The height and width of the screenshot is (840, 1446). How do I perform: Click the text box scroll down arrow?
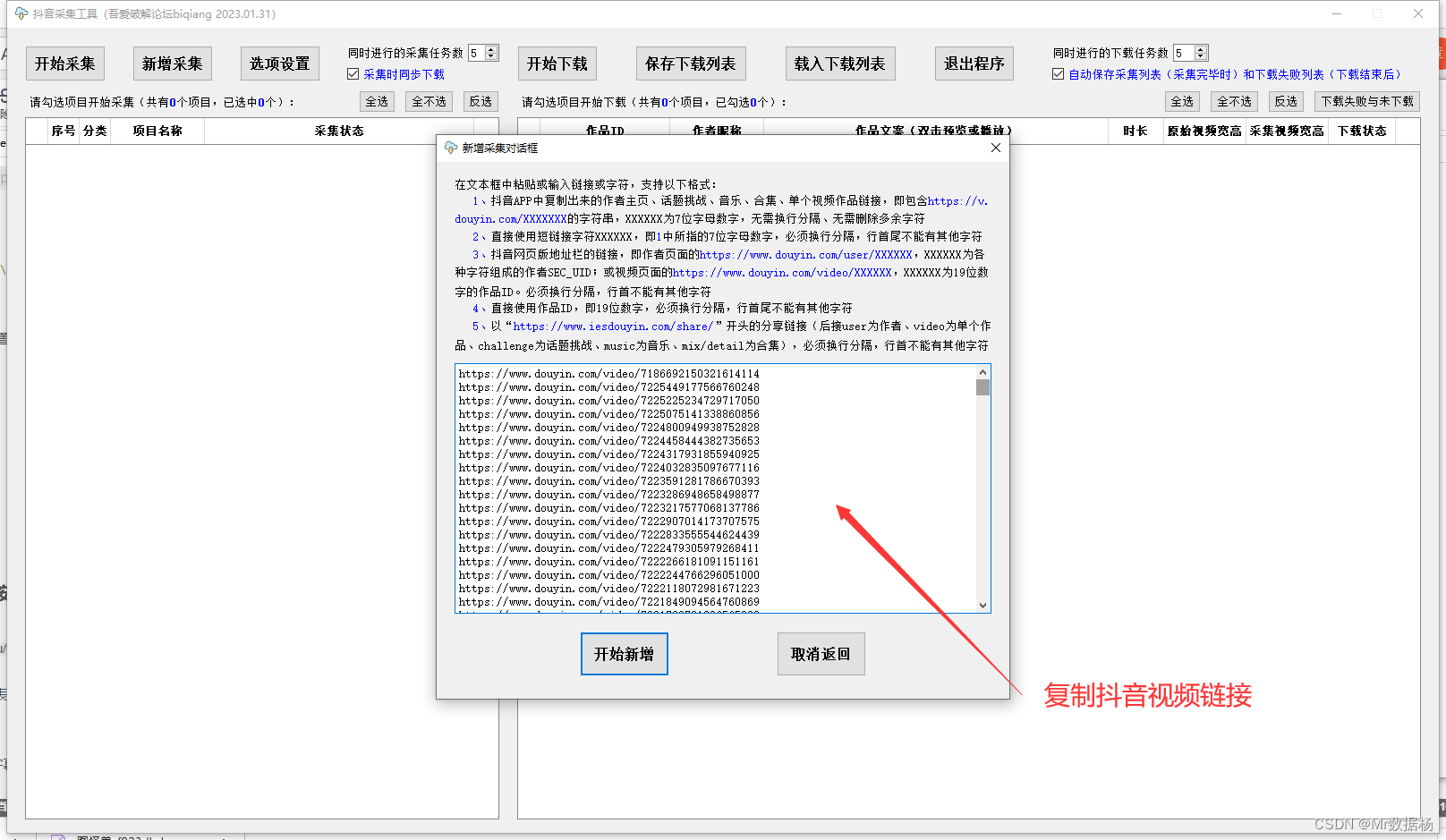pos(982,606)
